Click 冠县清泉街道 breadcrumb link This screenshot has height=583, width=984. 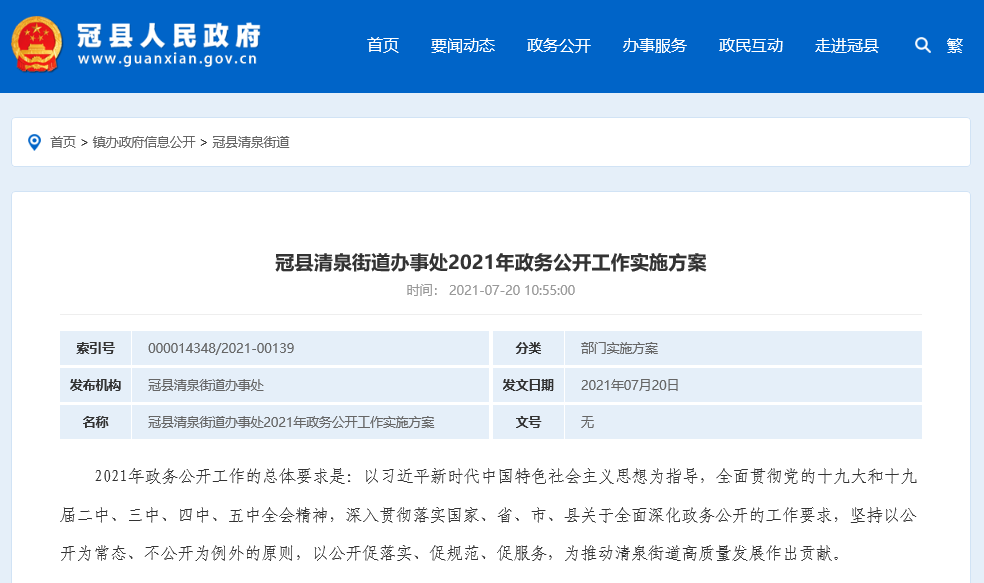coord(250,142)
